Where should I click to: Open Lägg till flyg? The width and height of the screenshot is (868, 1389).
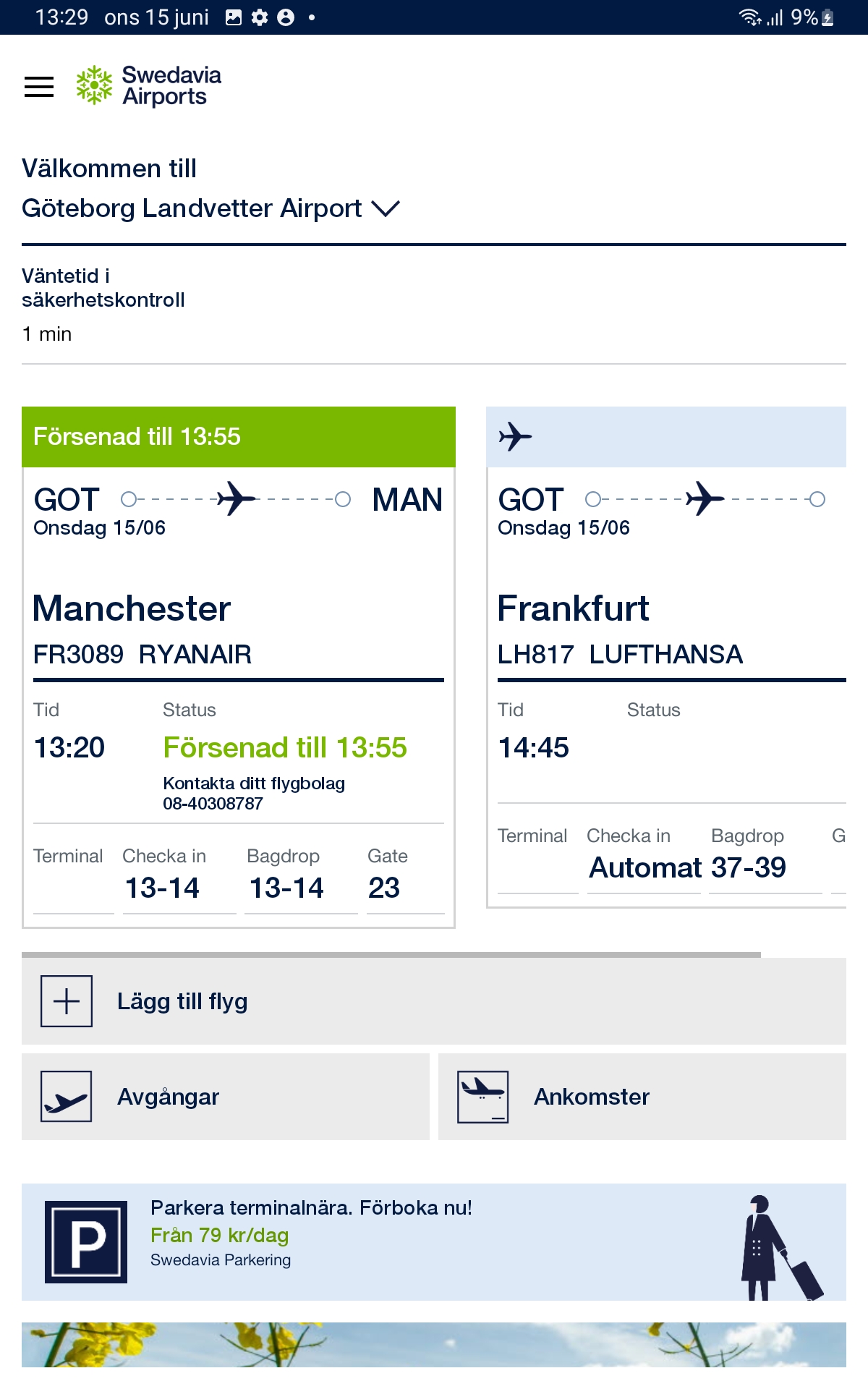(x=434, y=1001)
